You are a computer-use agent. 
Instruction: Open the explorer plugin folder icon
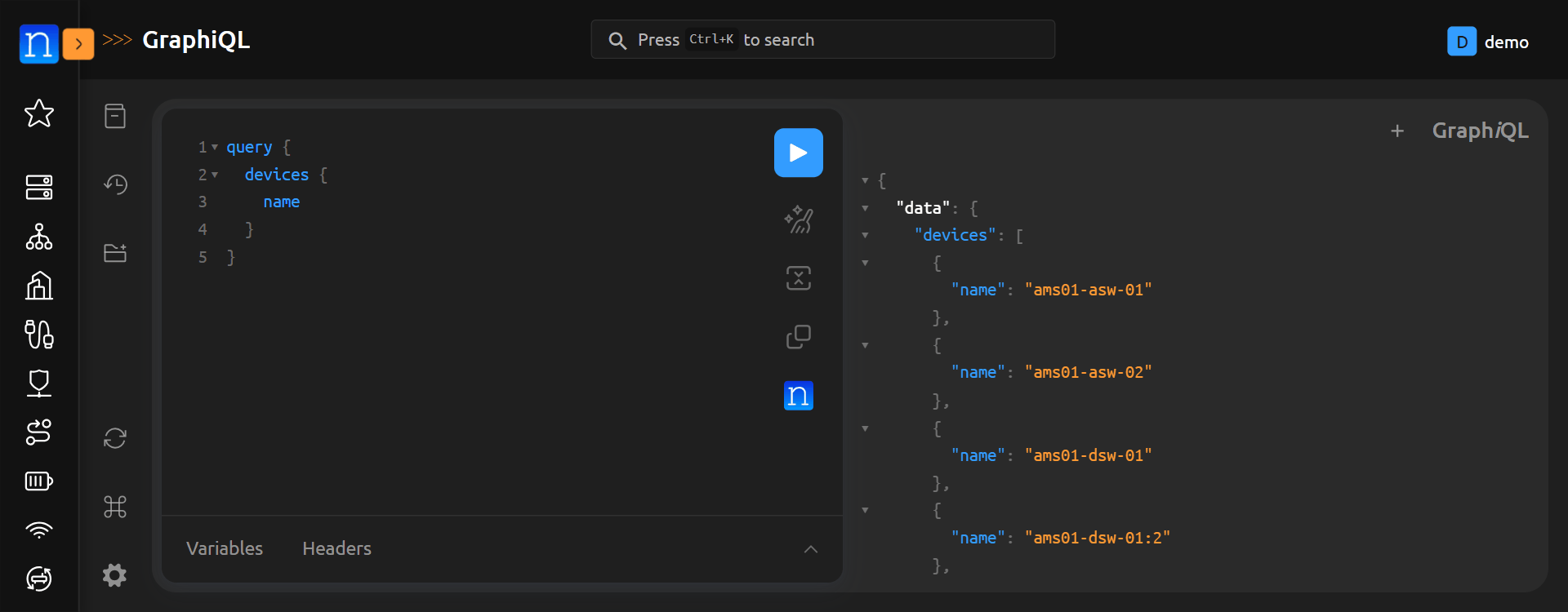point(115,253)
